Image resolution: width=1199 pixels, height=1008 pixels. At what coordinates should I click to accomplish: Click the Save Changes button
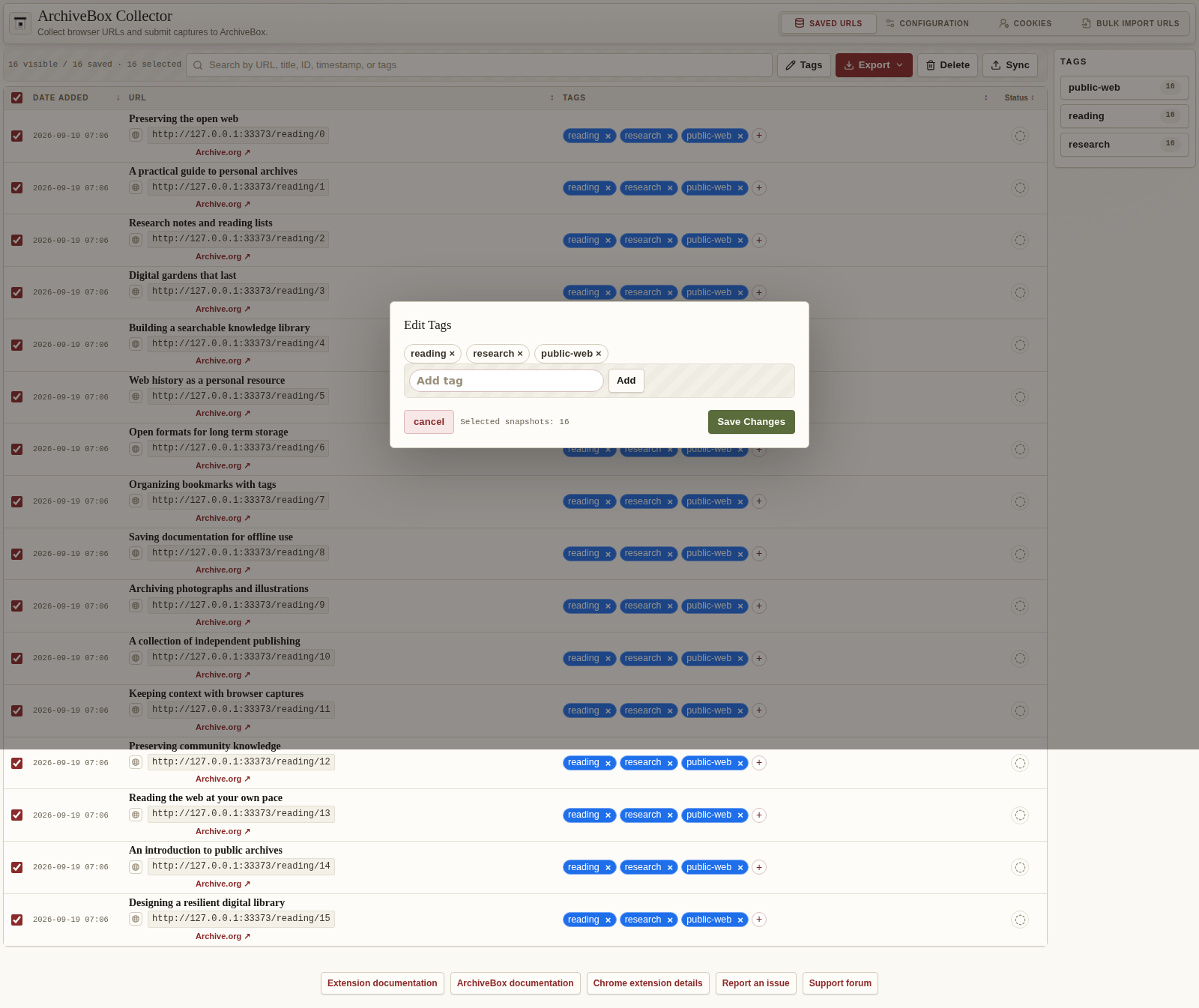click(751, 422)
